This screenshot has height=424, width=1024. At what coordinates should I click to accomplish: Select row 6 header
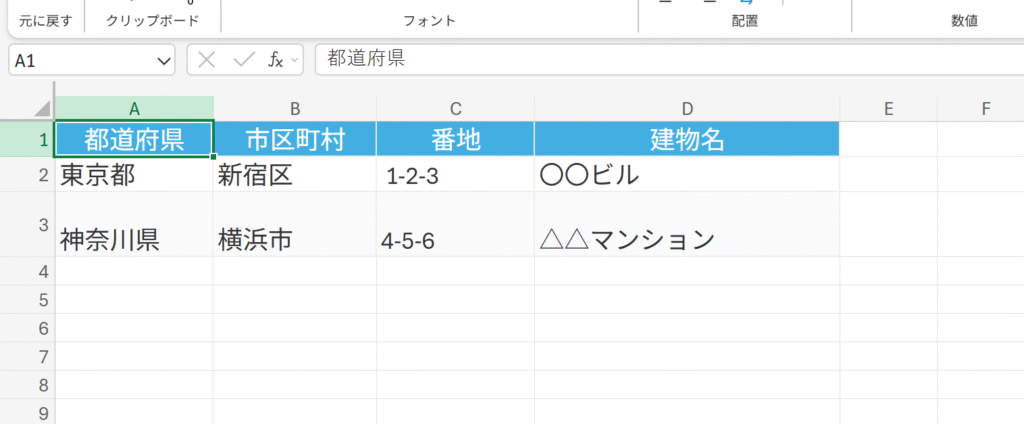[x=27, y=328]
